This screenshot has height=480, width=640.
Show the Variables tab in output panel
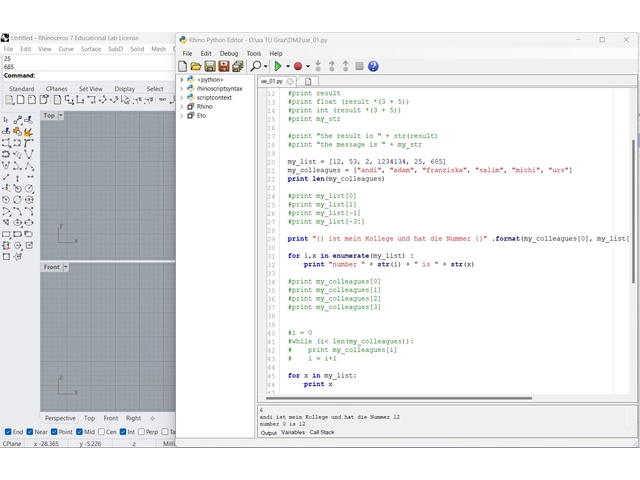point(293,432)
